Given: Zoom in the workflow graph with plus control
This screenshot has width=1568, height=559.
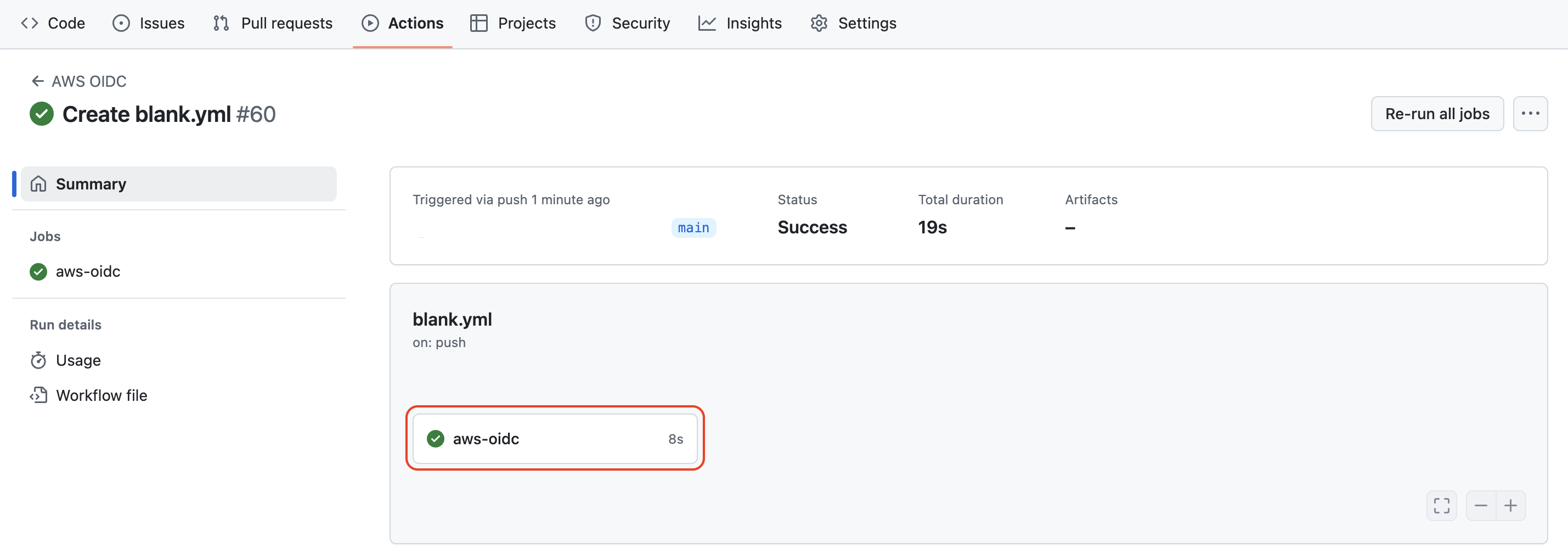Looking at the screenshot, I should click(1511, 505).
